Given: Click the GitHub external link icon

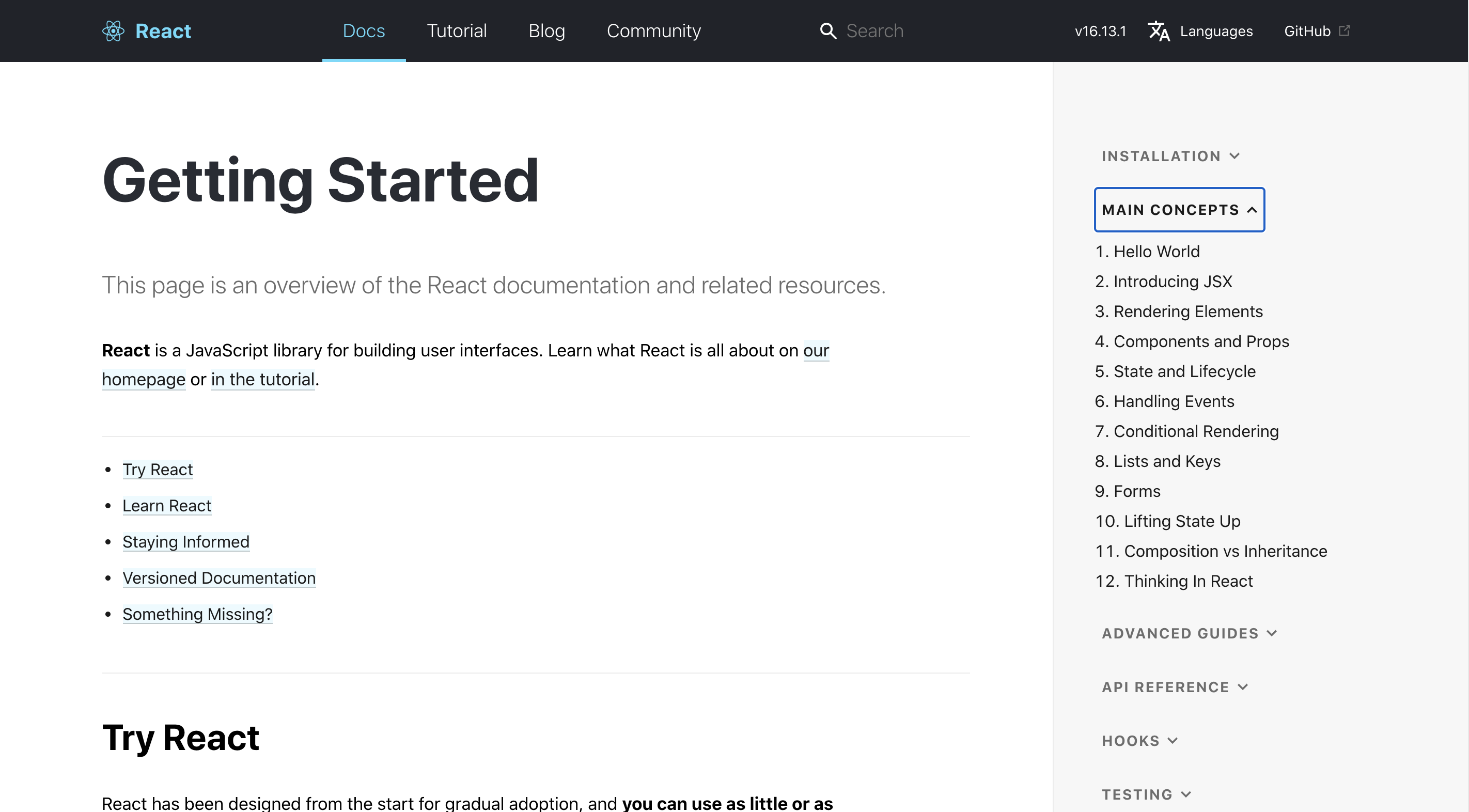Looking at the screenshot, I should (1344, 30).
